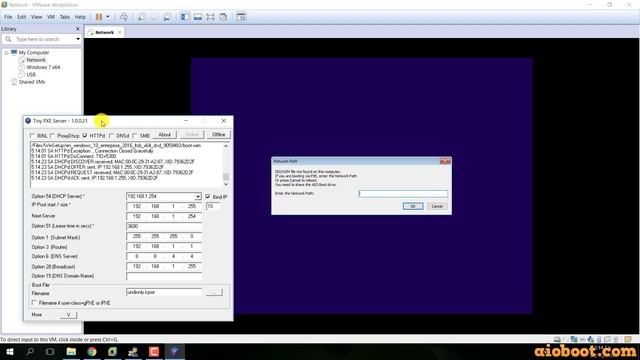Enter full screen mode via toolbar icon
This screenshot has height=360, width=640.
pyautogui.click(x=210, y=17)
